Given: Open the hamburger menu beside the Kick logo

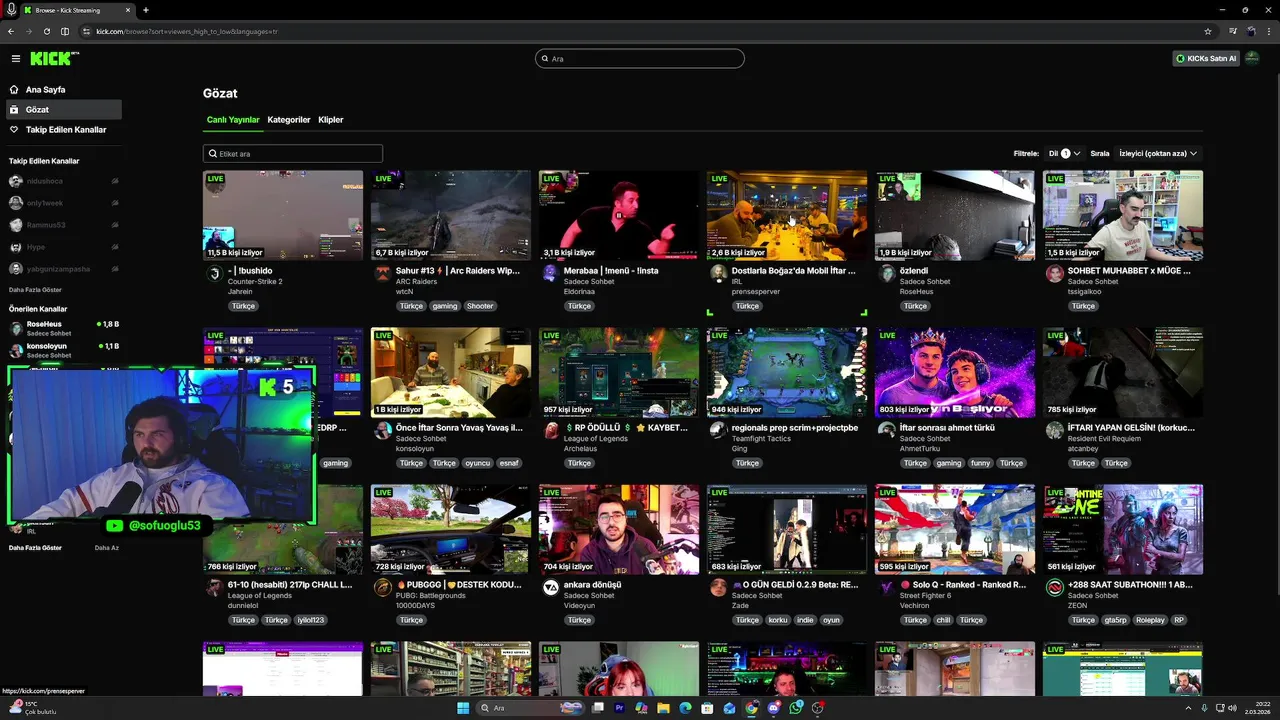Looking at the screenshot, I should click(15, 59).
